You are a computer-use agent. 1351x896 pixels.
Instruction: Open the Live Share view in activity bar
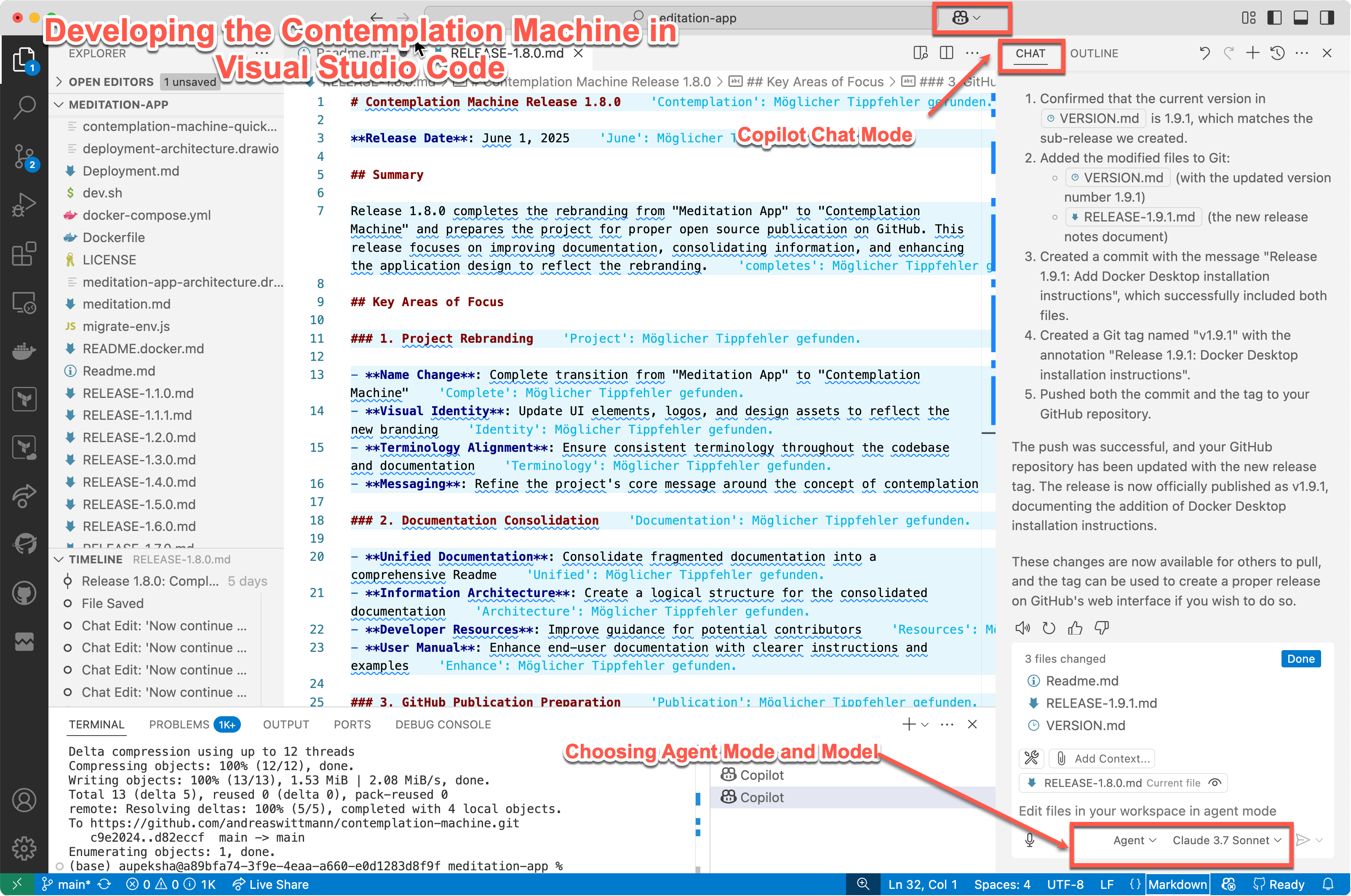(24, 496)
